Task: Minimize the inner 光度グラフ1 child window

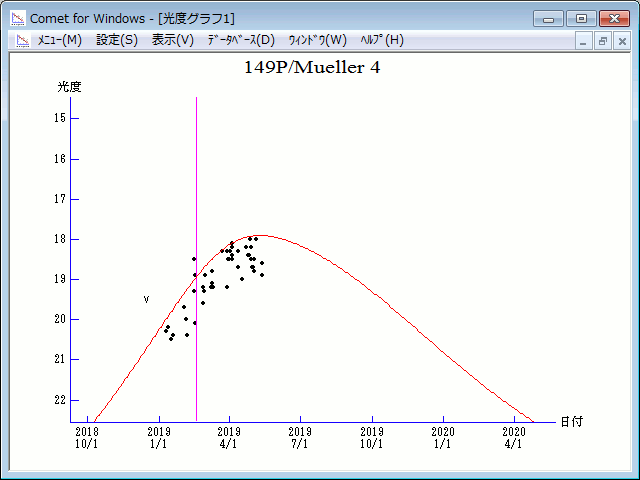Action: pyautogui.click(x=585, y=41)
